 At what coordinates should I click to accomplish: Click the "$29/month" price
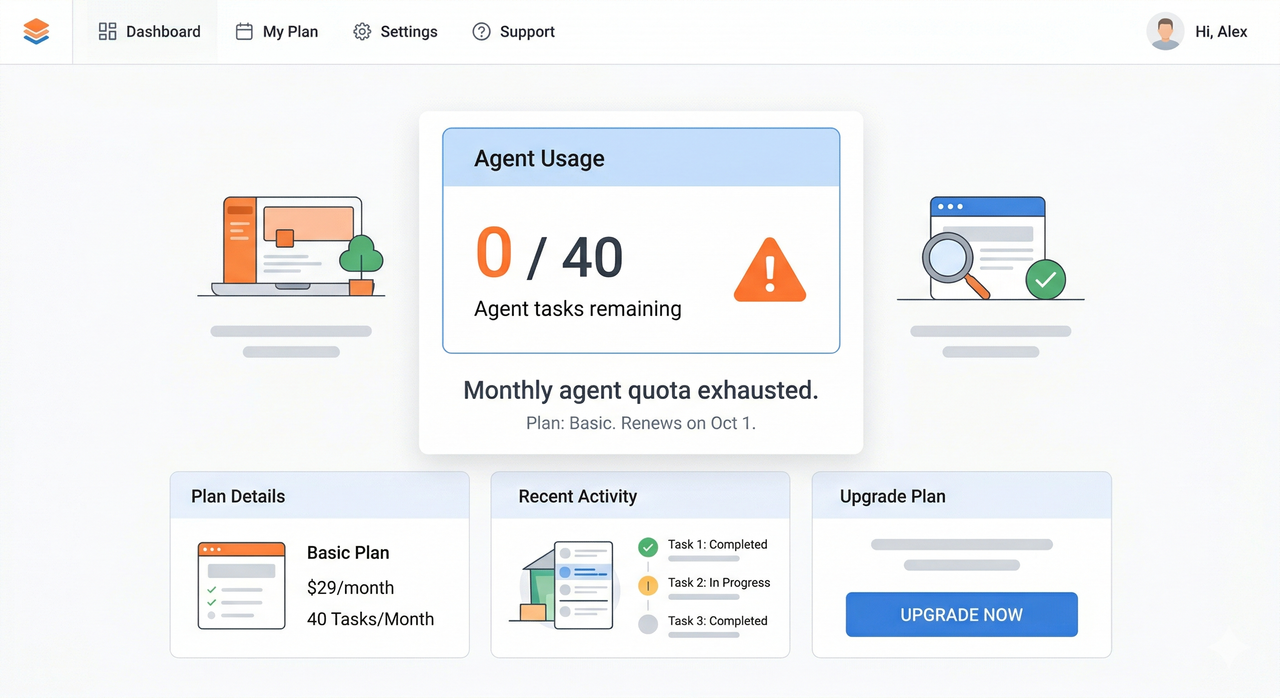(350, 588)
